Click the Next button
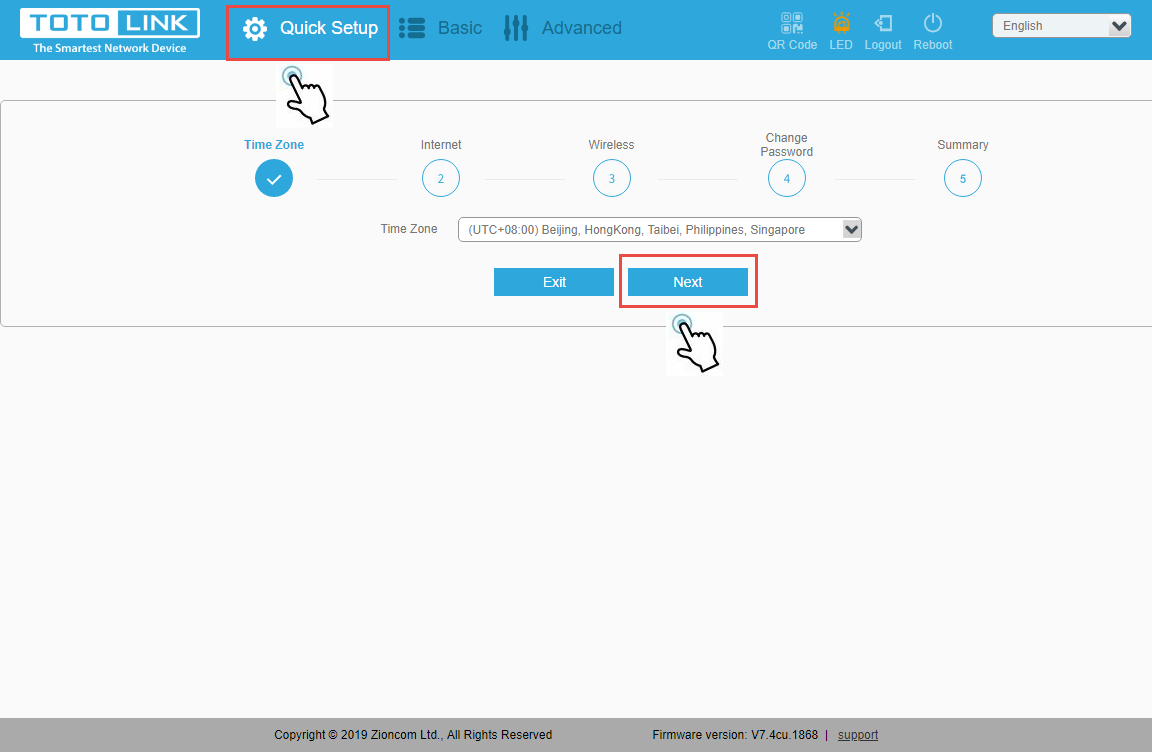The width and height of the screenshot is (1152, 752). tap(688, 282)
